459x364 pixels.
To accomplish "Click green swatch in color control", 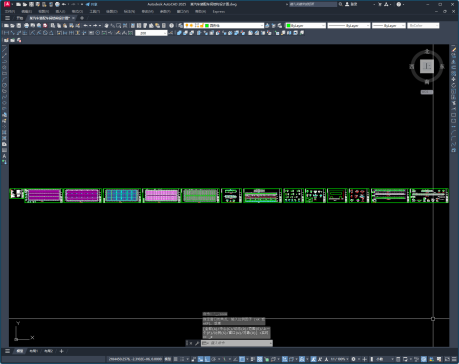I will pyautogui.click(x=289, y=25).
